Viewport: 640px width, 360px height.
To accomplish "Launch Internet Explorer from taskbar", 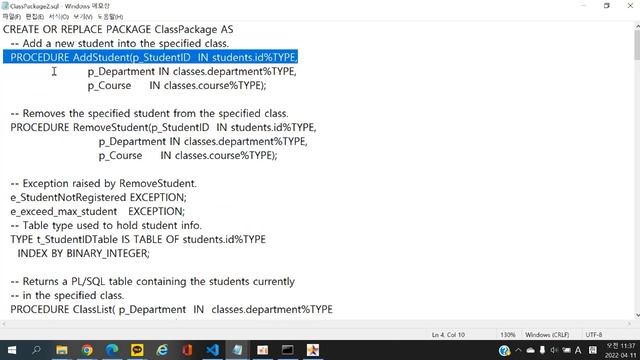I will (162, 350).
